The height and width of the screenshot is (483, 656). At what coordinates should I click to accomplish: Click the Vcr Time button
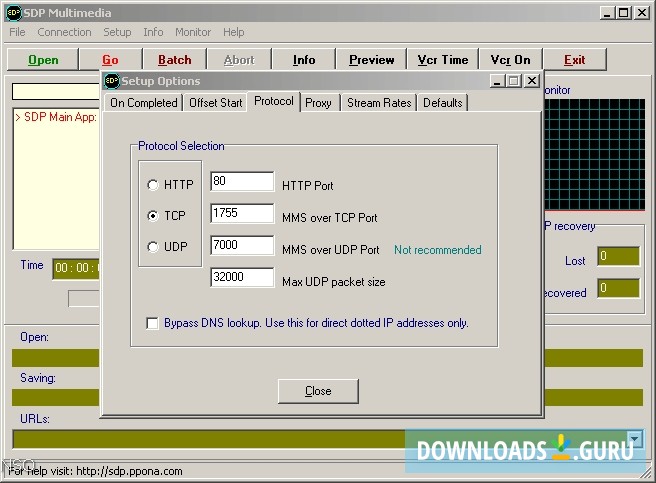point(443,60)
